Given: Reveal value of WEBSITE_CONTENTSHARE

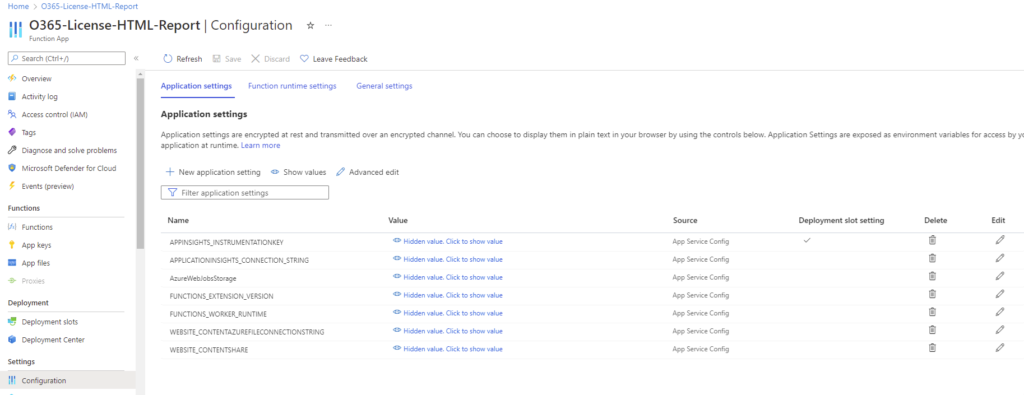Looking at the screenshot, I should tap(447, 349).
